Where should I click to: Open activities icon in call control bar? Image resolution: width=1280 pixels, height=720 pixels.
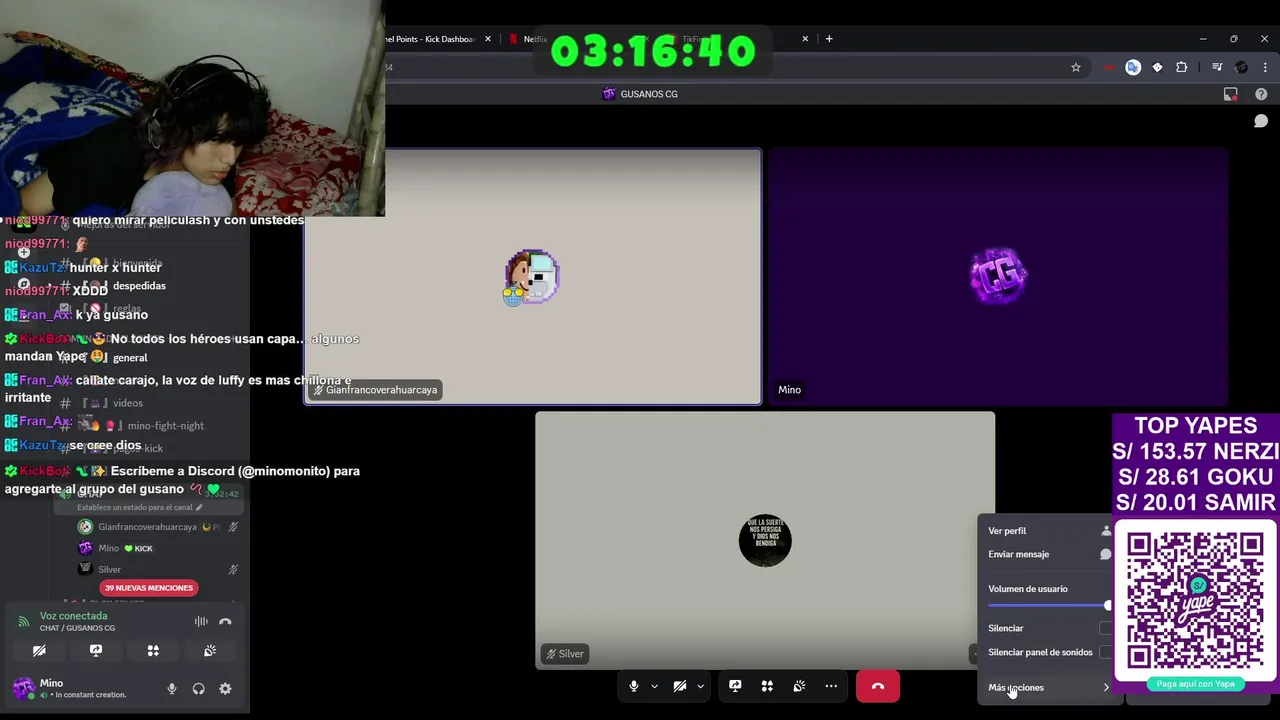click(767, 686)
